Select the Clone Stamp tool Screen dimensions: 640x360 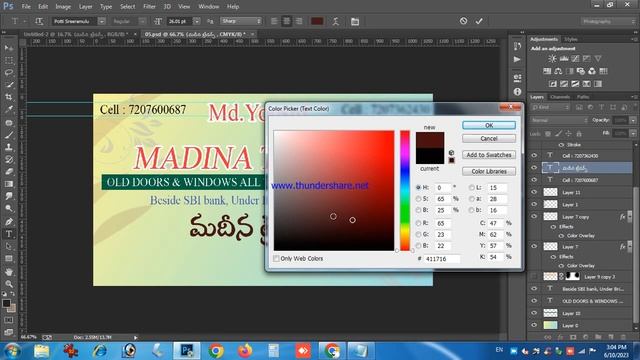click(x=9, y=147)
